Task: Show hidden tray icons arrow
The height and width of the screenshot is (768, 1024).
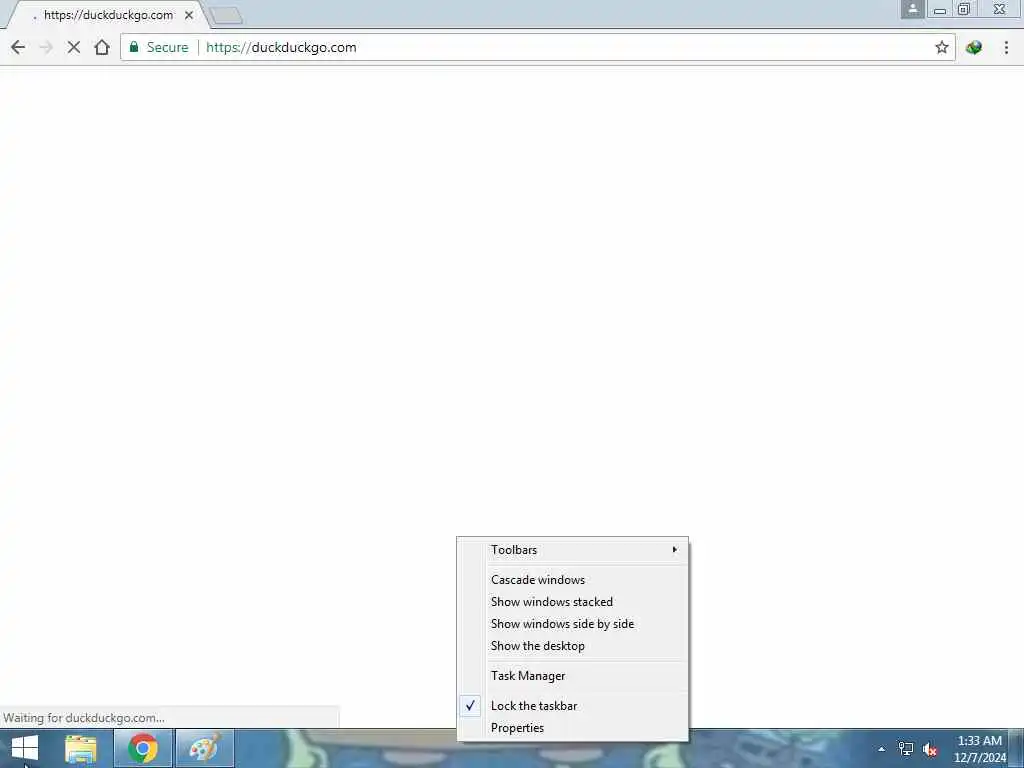Action: 881,749
